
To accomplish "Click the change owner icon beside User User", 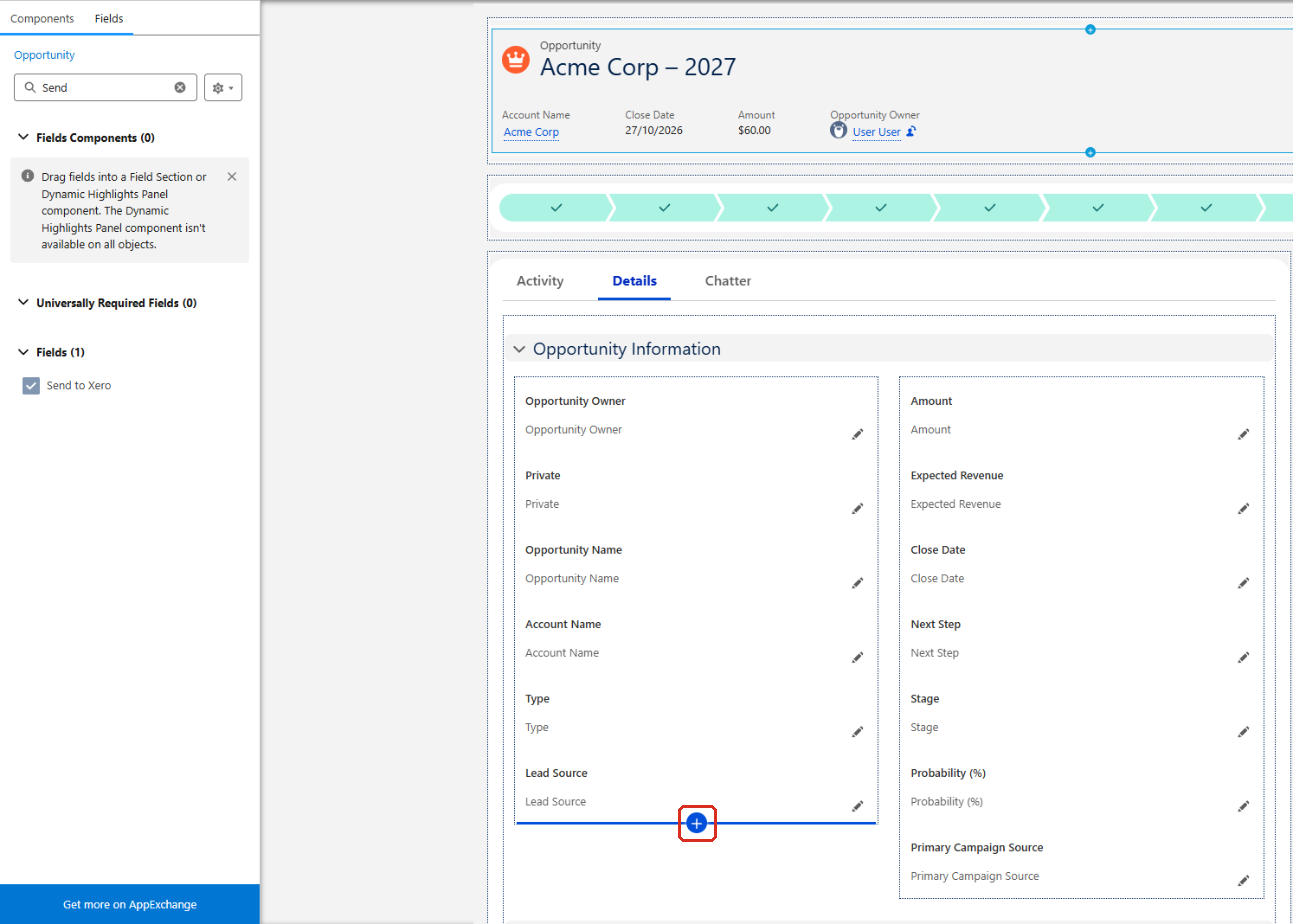I will [912, 131].
